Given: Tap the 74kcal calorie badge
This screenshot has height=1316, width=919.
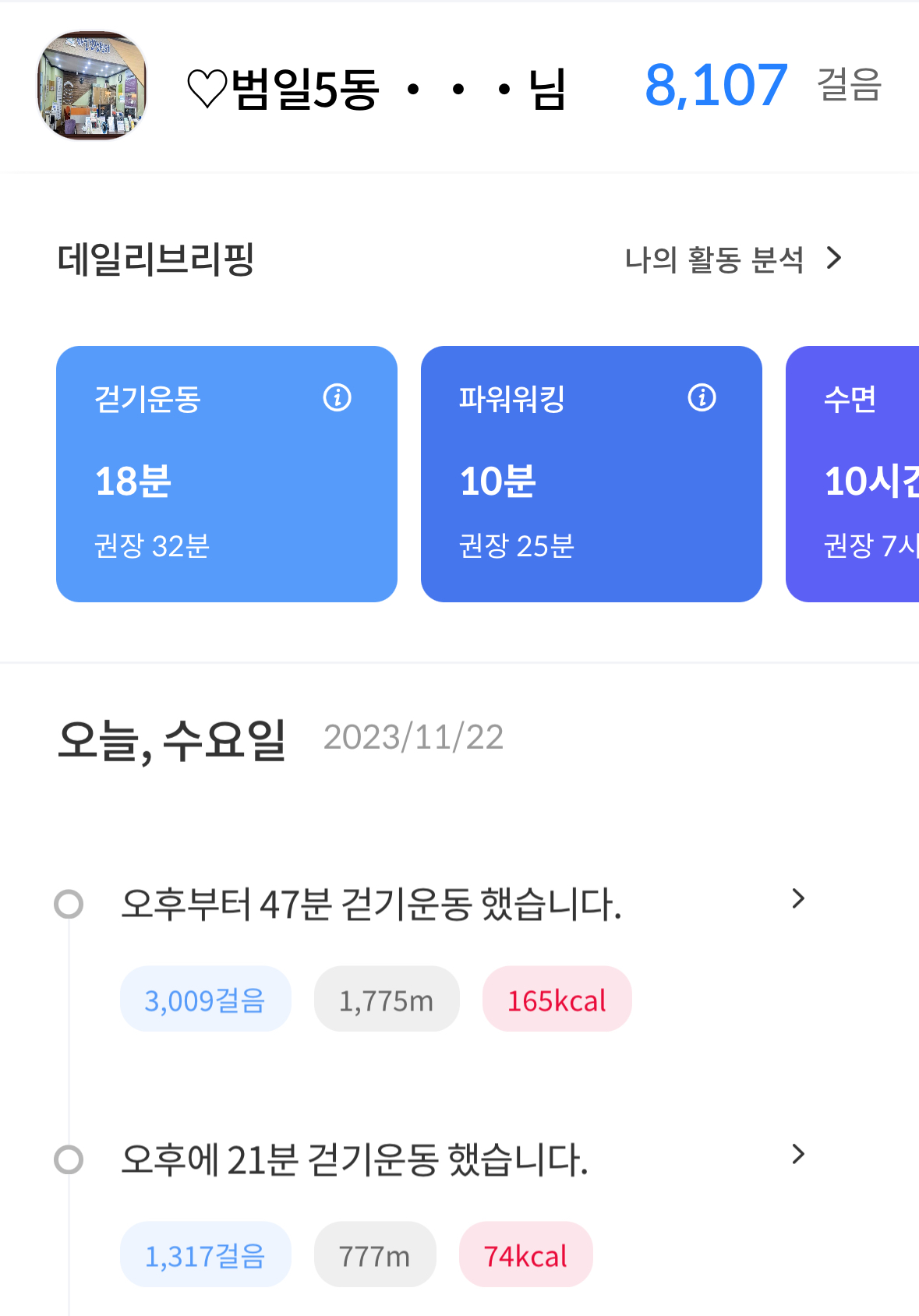Looking at the screenshot, I should pos(525,1255).
